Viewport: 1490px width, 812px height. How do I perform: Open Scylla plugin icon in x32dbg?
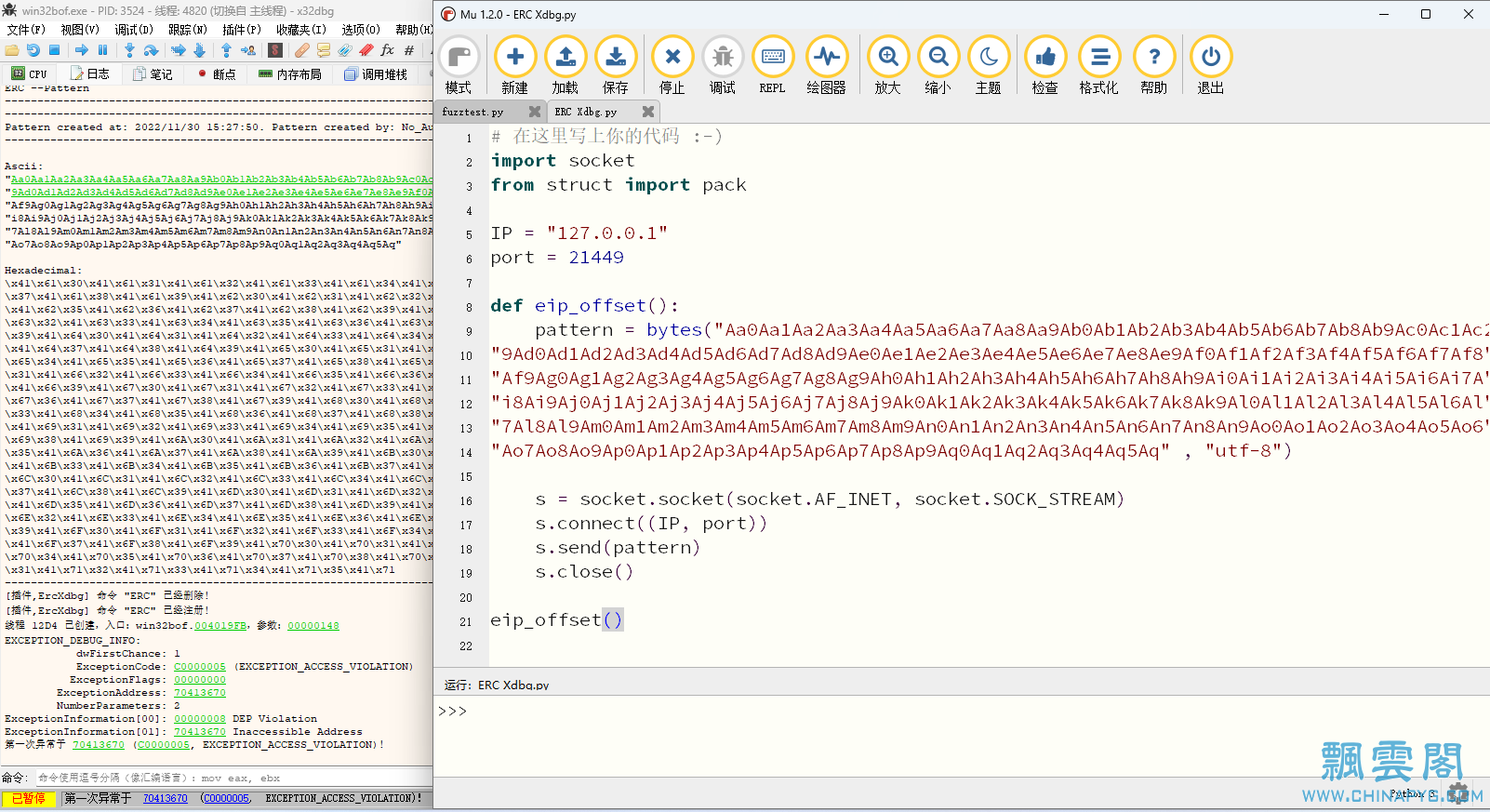click(x=275, y=50)
